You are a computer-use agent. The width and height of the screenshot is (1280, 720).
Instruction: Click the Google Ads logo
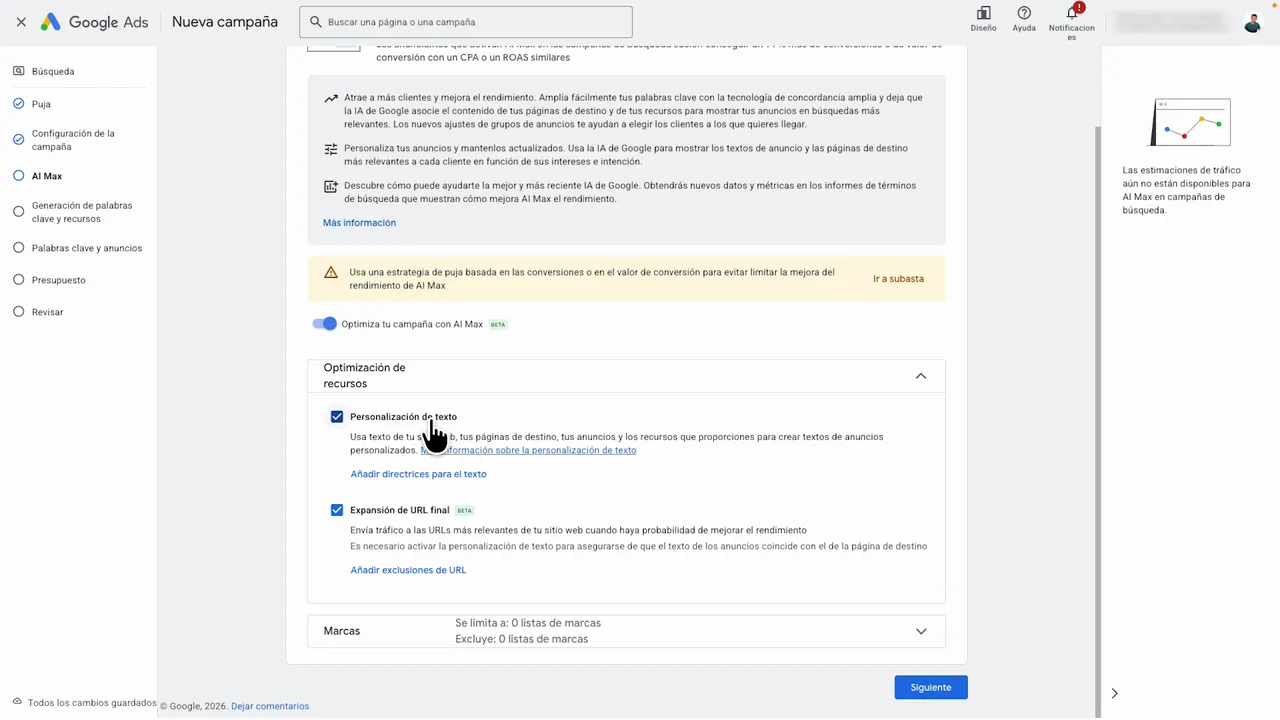(94, 22)
